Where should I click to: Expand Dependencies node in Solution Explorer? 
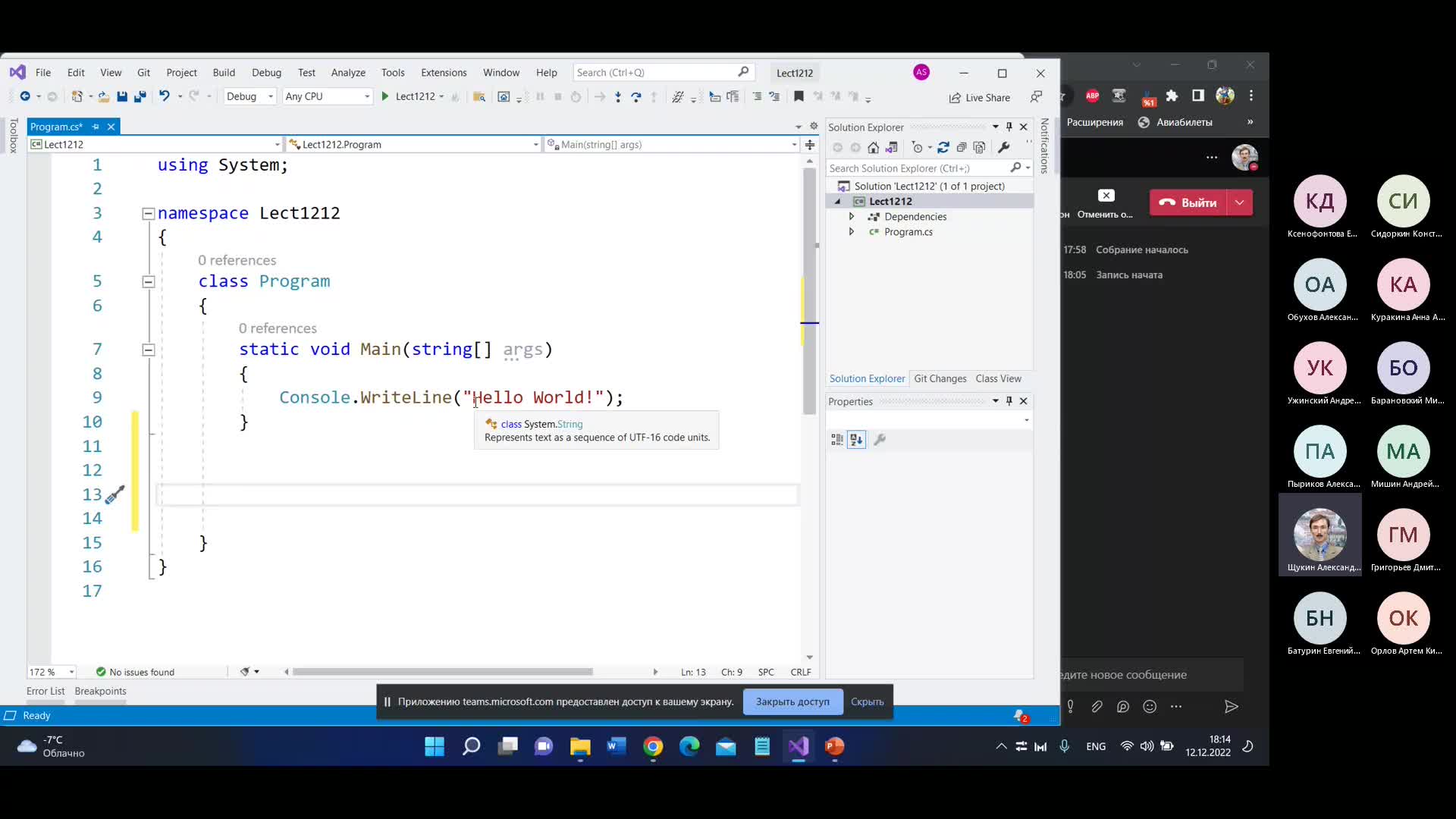pyautogui.click(x=852, y=217)
